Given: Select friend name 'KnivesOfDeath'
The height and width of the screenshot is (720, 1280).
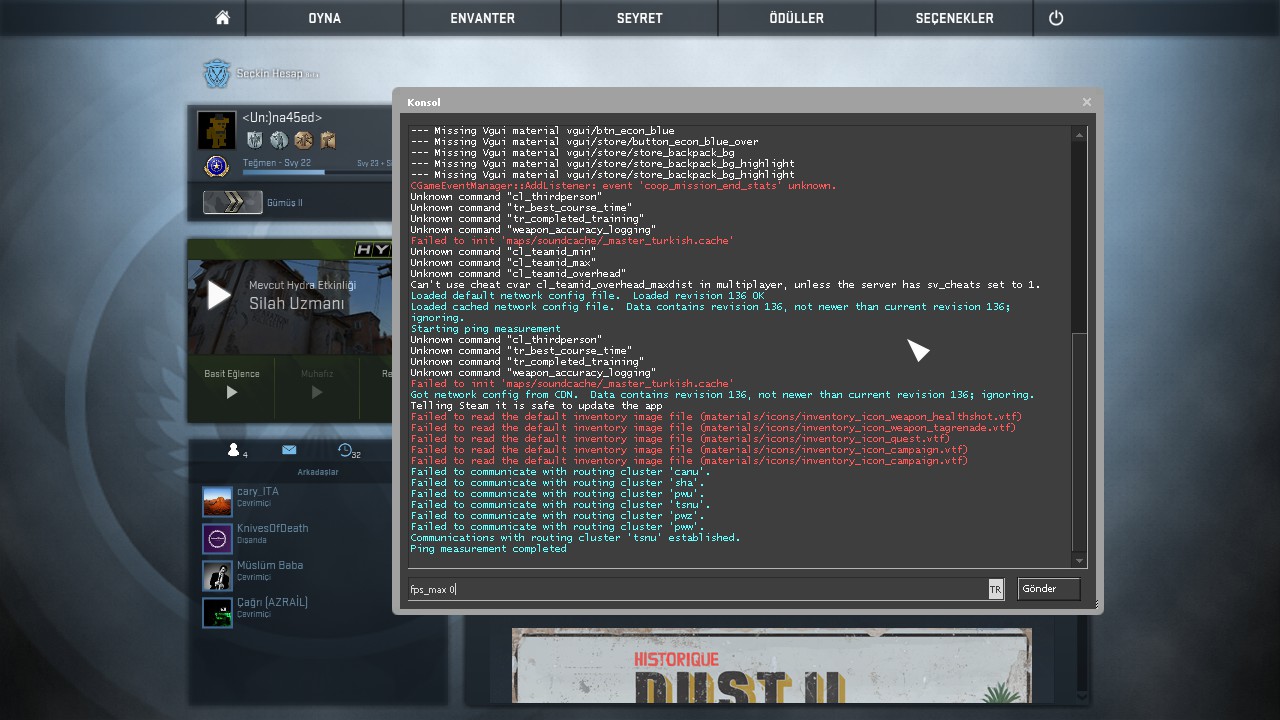Looking at the screenshot, I should coord(273,528).
